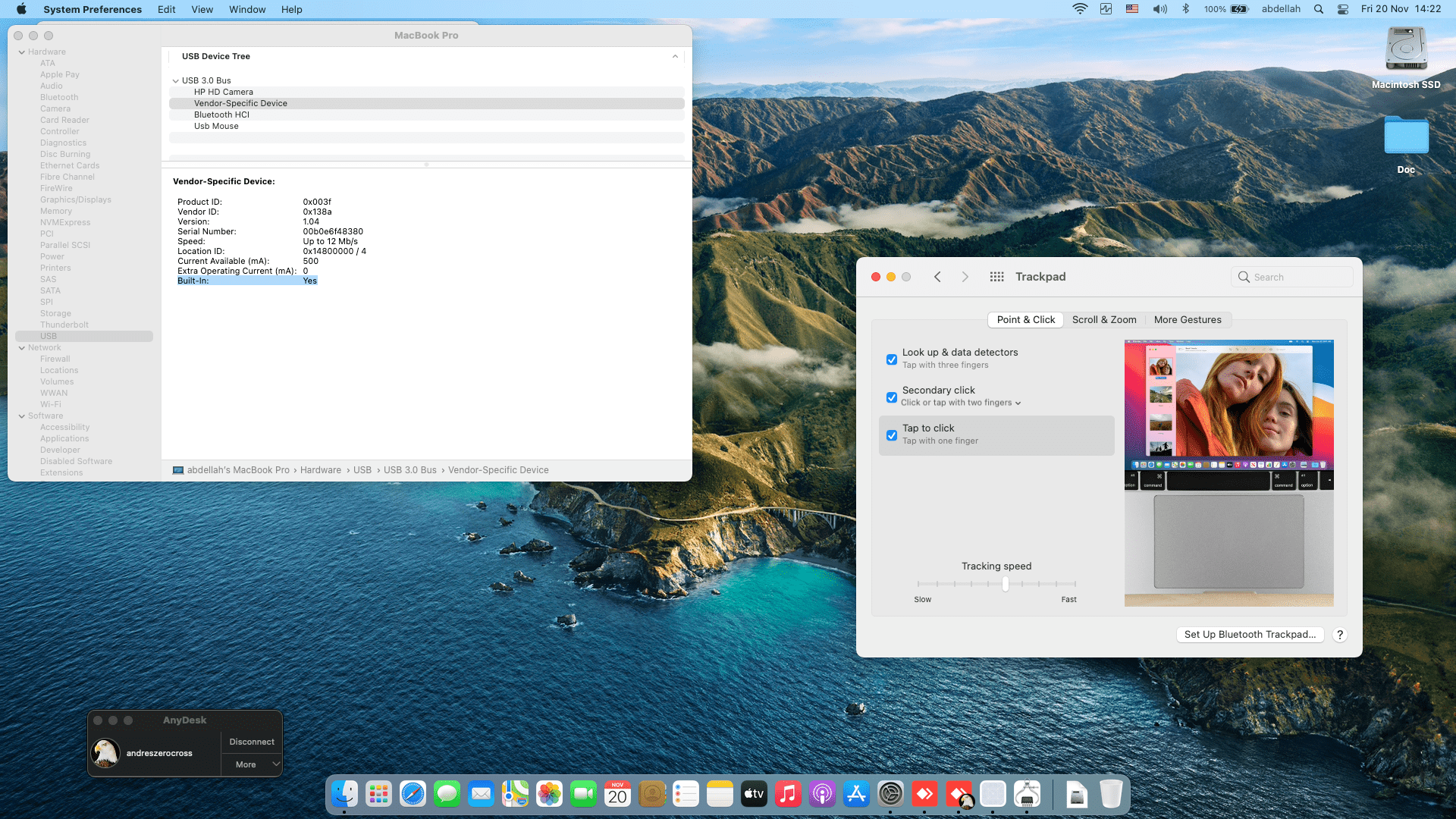This screenshot has height=819, width=1456.
Task: Click the Show All grid icon in Trackpad
Action: [996, 277]
